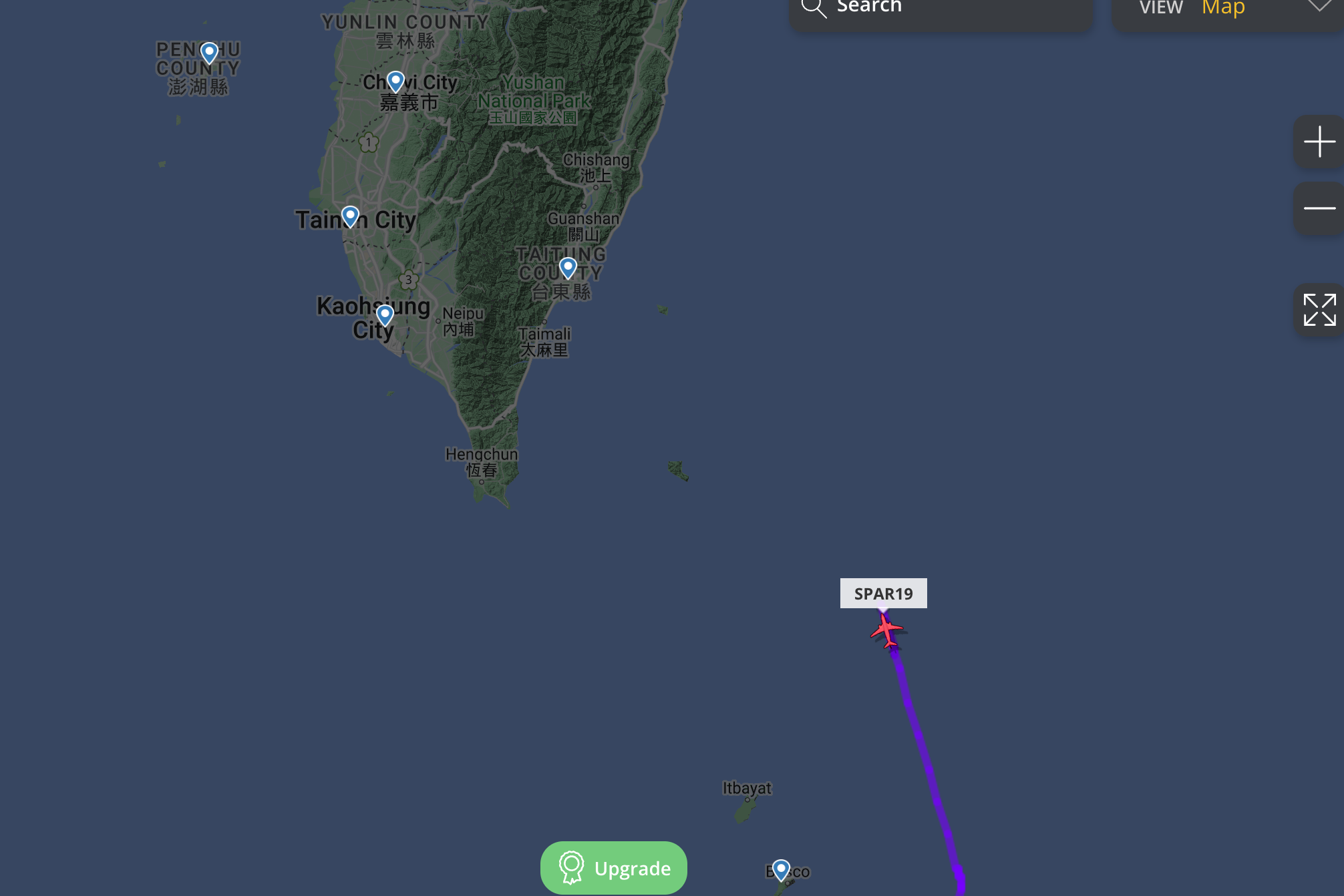Click the airport pin at Penghu County

click(x=209, y=53)
